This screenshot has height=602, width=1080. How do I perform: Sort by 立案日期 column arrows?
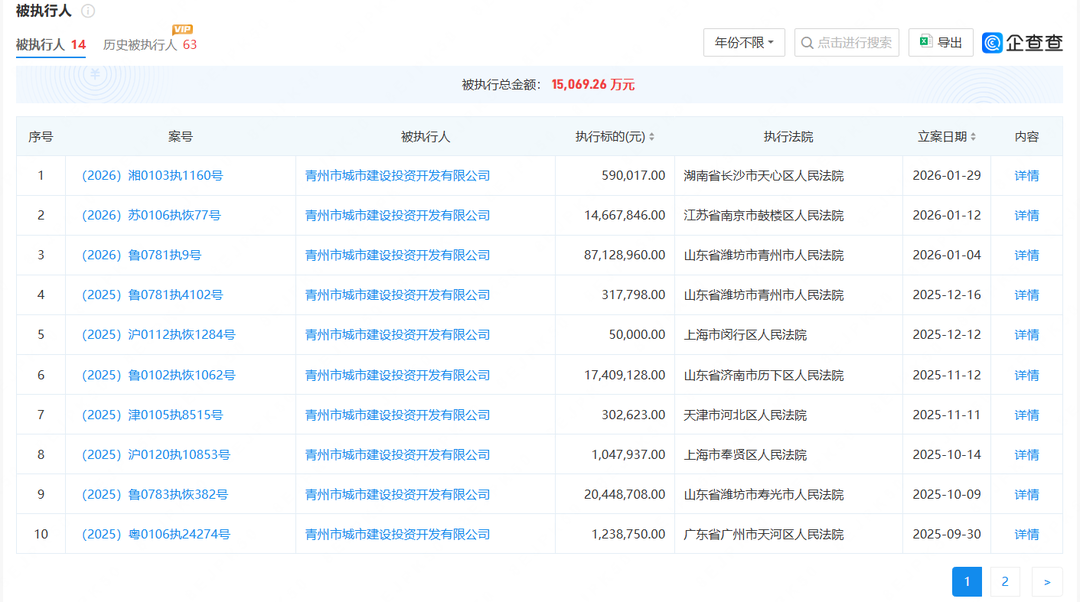(973, 137)
